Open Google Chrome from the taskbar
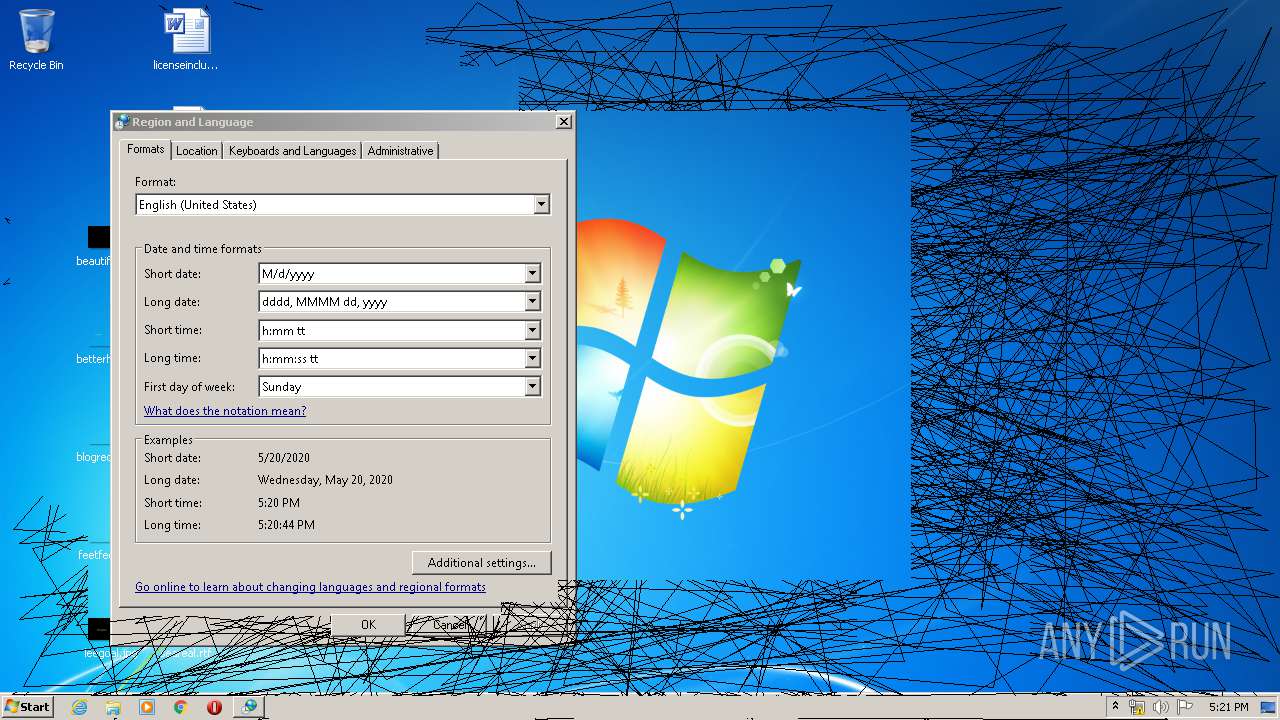Screen dimensions: 1280x720 pos(180,707)
